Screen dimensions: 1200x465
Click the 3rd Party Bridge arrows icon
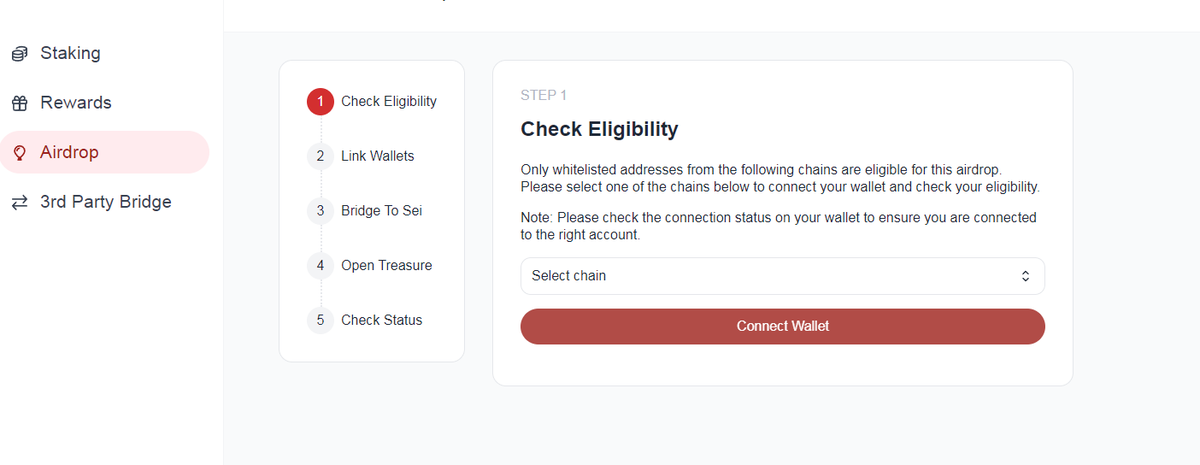pos(18,202)
